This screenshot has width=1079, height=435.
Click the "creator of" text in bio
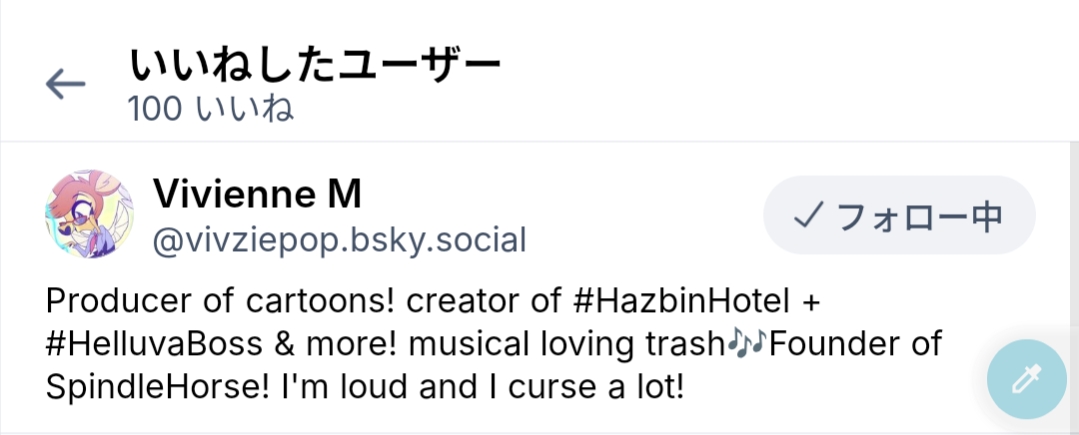click(449, 300)
